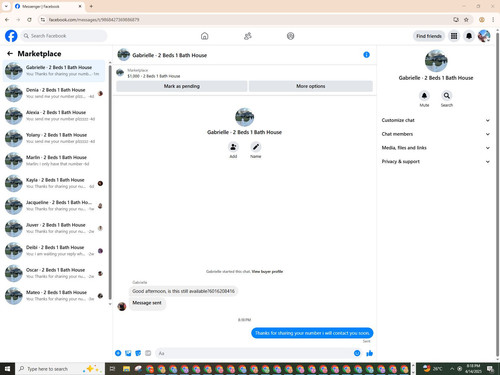Viewport: 500px width, 375px height.
Task: Open Jacqueline - 2 Beds conversation
Action: coord(54,206)
